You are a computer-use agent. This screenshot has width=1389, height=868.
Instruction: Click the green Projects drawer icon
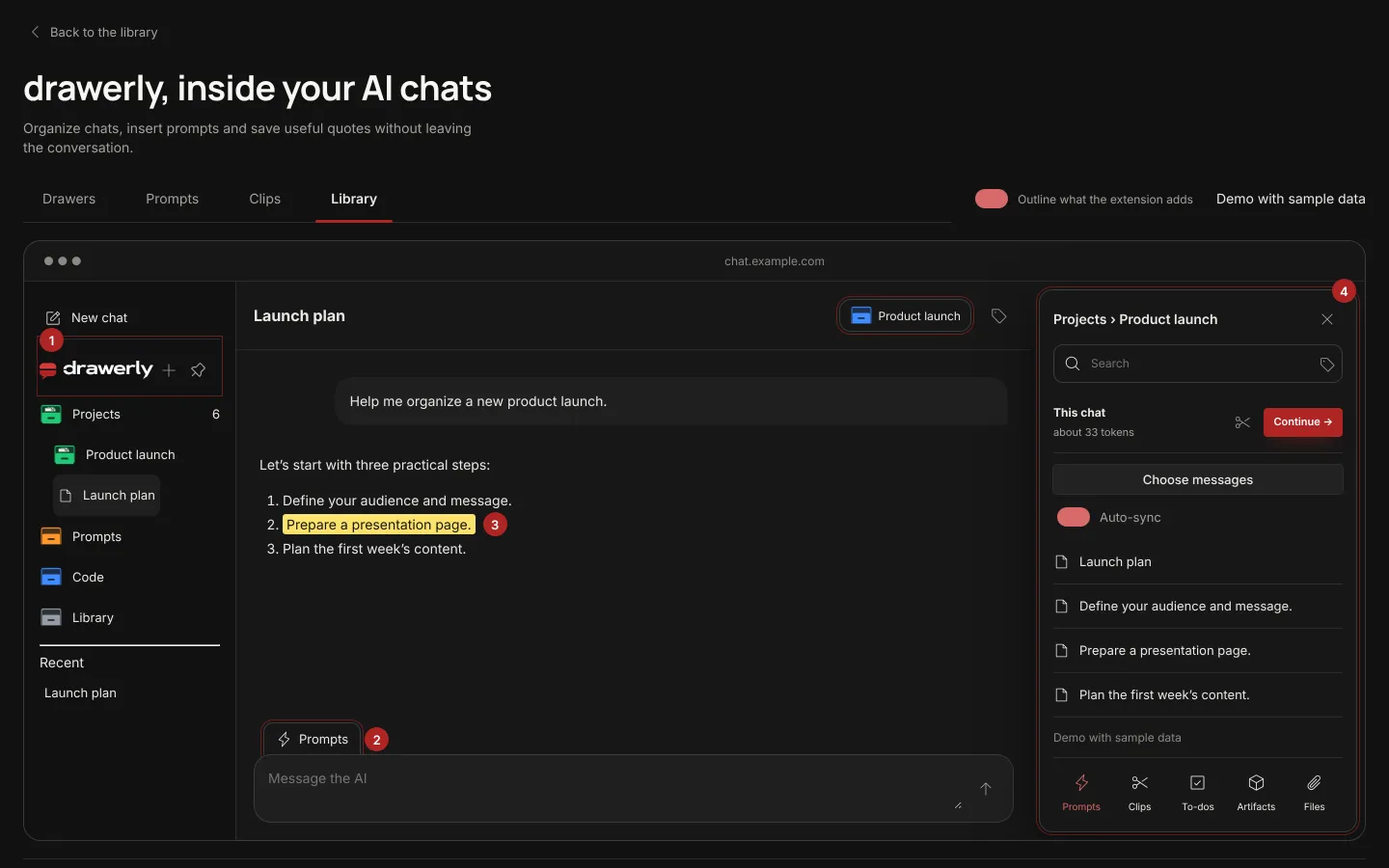coord(51,414)
